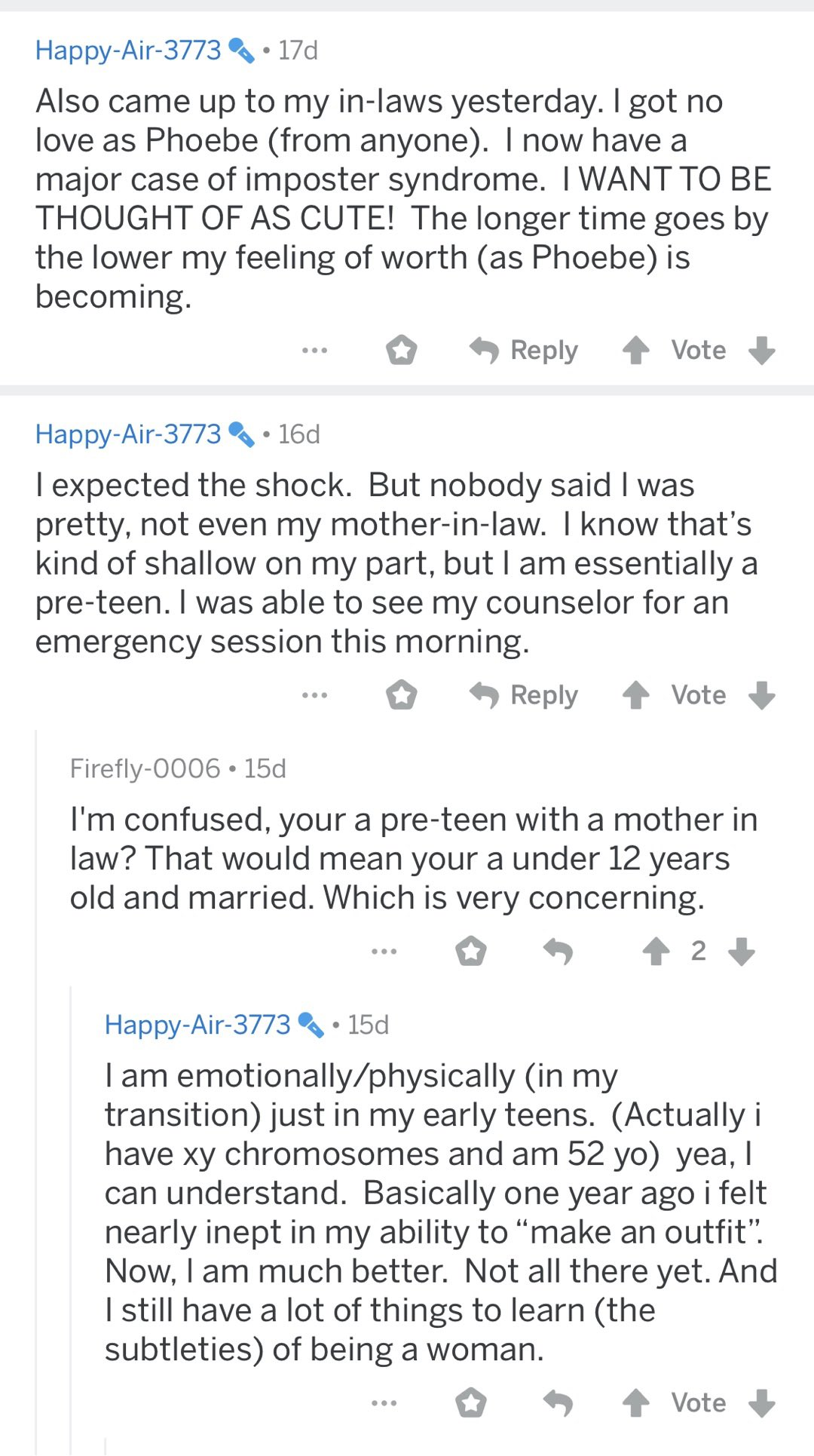Click reply arrow on 15d Happy-Air-3773 reply
The height and width of the screenshot is (1456, 814).
[558, 1403]
